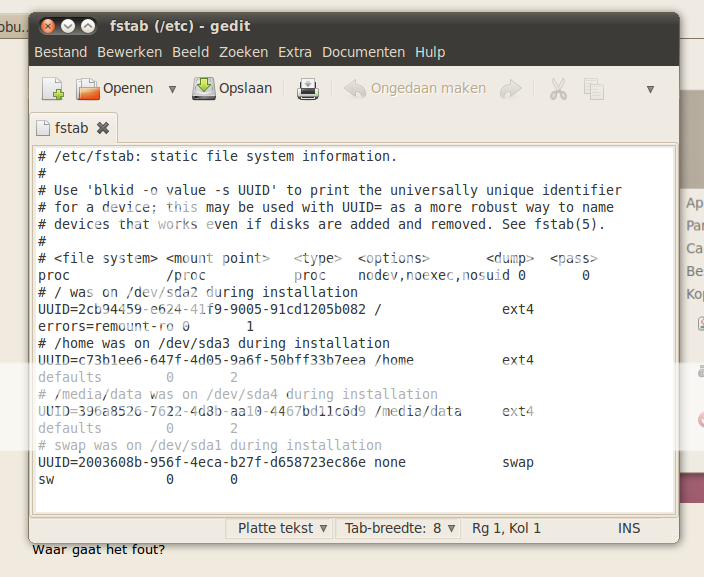Click the '# /home was on /dev/sda3' comment
The image size is (704, 577).
(x=214, y=344)
